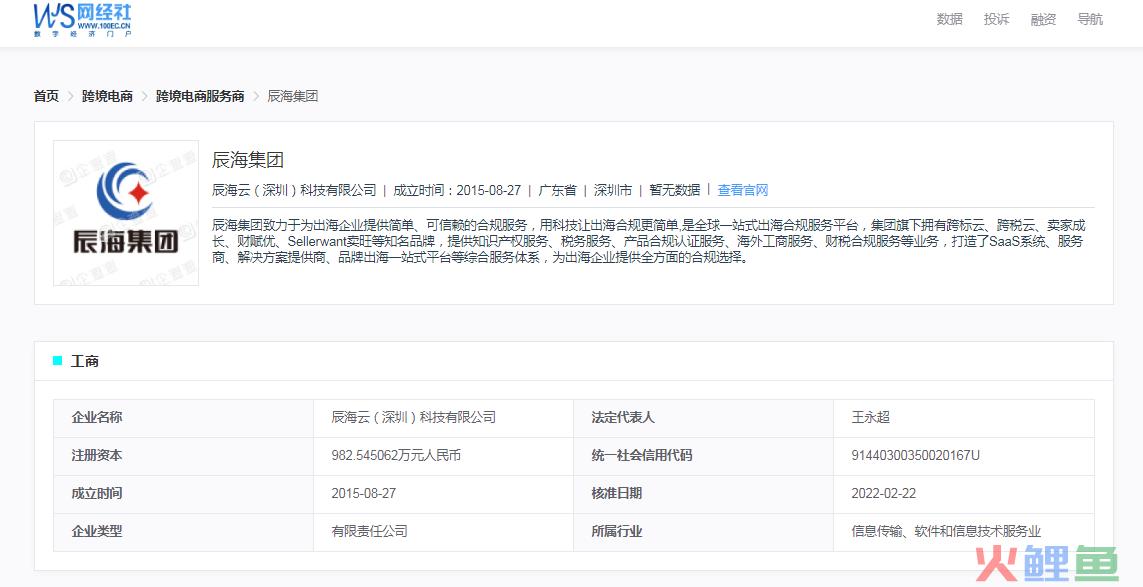
Task: Select legal representative 王永超 cell
Action: coord(964,418)
